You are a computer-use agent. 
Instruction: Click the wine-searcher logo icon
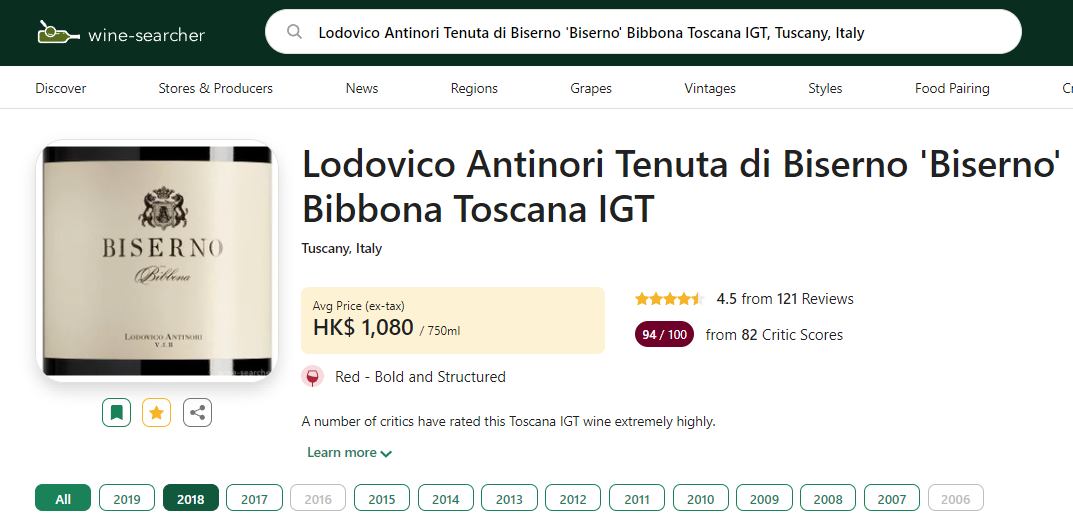pyautogui.click(x=58, y=33)
